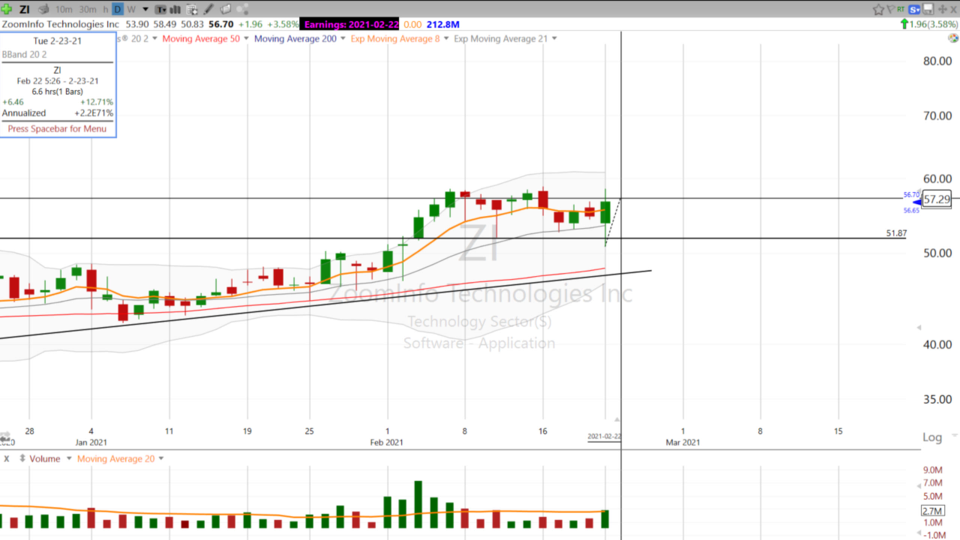Screen dimensions: 960x540
Task: Switch to 30m timeframe
Action: click(88, 9)
